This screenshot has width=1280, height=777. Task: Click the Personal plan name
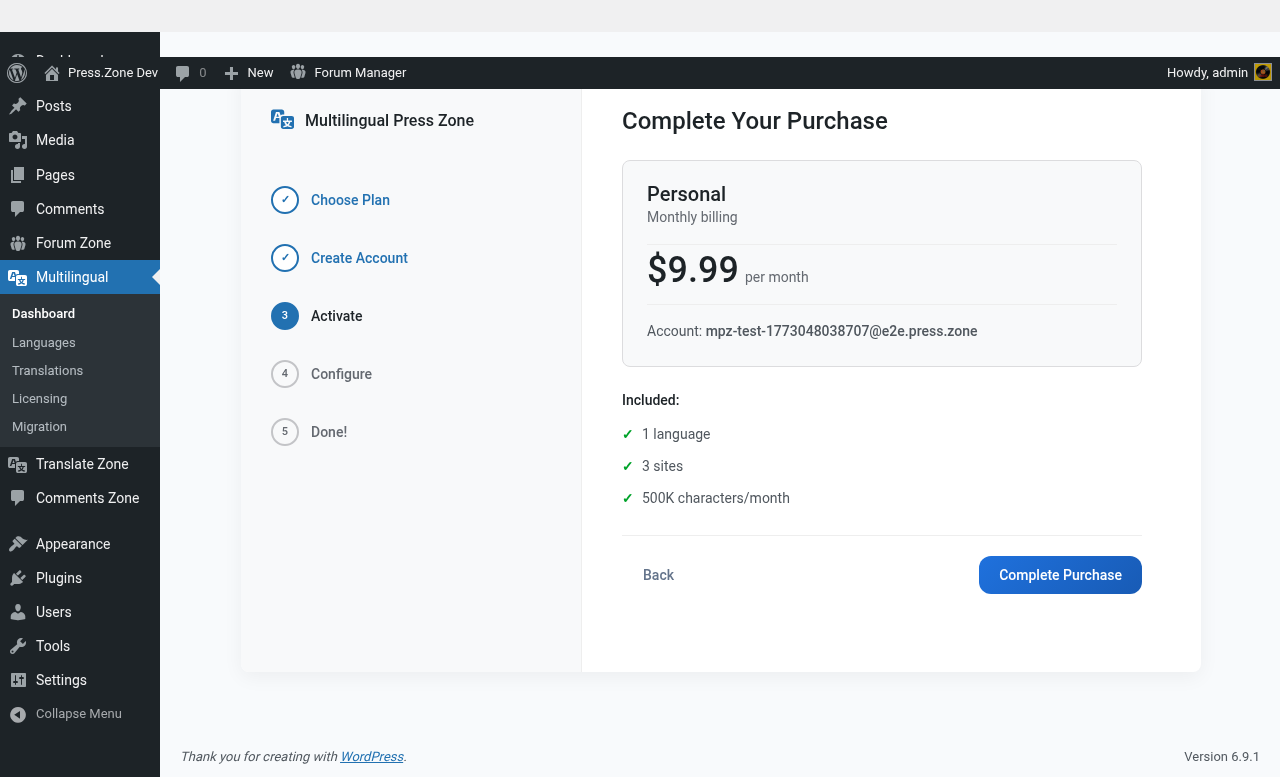coord(686,194)
